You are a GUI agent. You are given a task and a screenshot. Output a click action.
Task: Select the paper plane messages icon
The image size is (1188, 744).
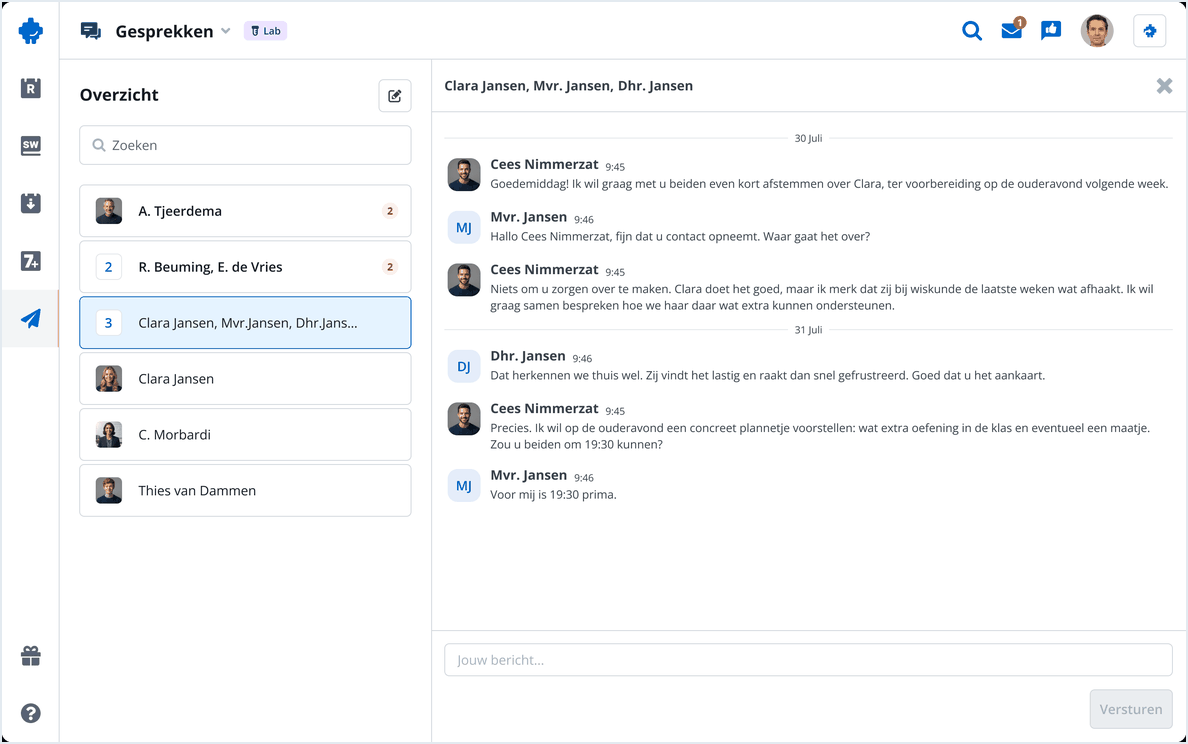tap(30, 318)
